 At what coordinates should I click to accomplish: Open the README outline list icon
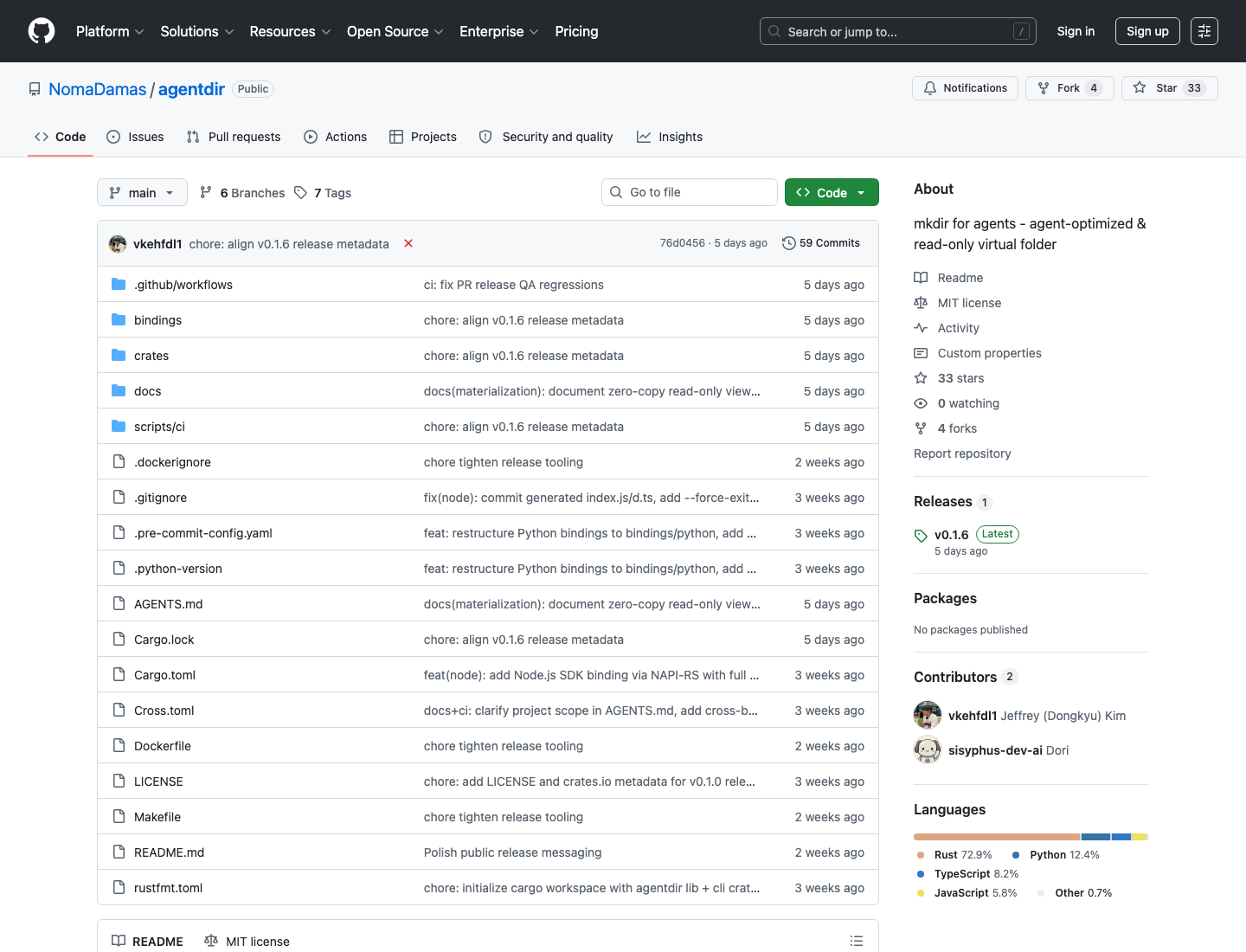click(x=857, y=941)
